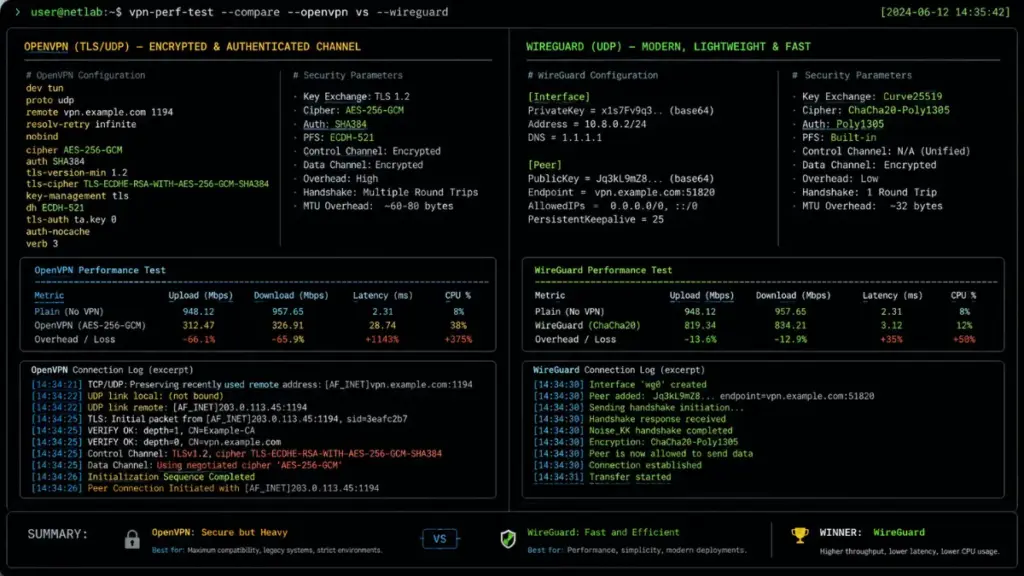Click 'Endpoint = vpn.example.com:51820' line
The width and height of the screenshot is (1024, 576).
[621, 193]
